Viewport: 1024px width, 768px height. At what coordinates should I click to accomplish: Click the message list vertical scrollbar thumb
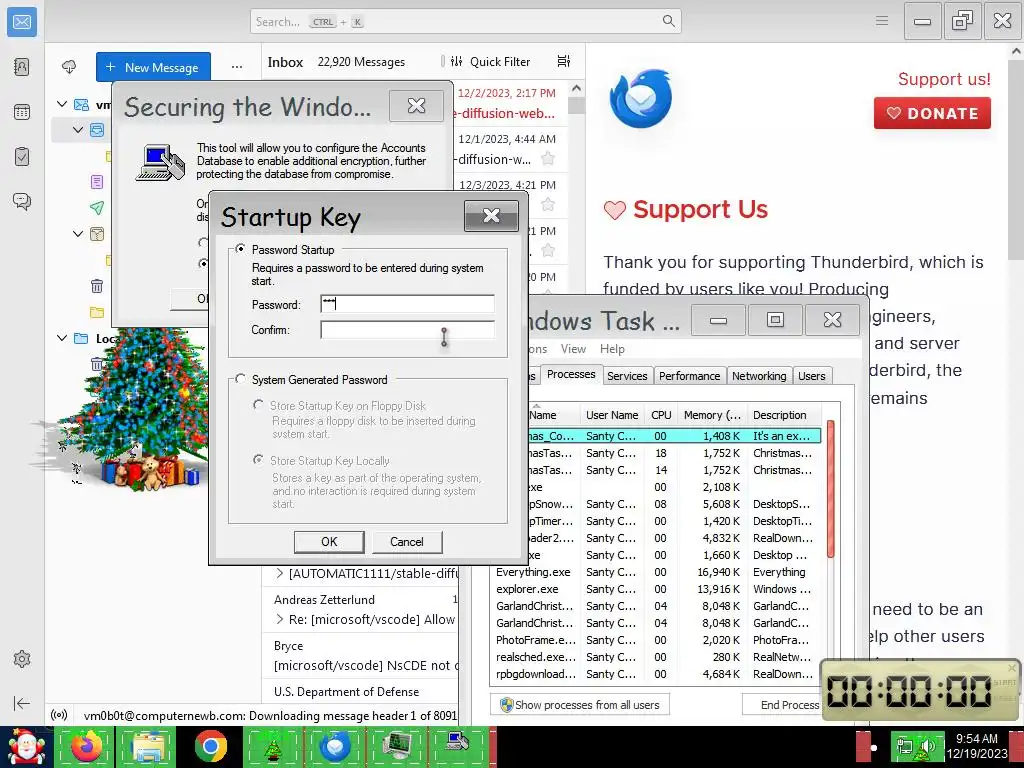(576, 106)
